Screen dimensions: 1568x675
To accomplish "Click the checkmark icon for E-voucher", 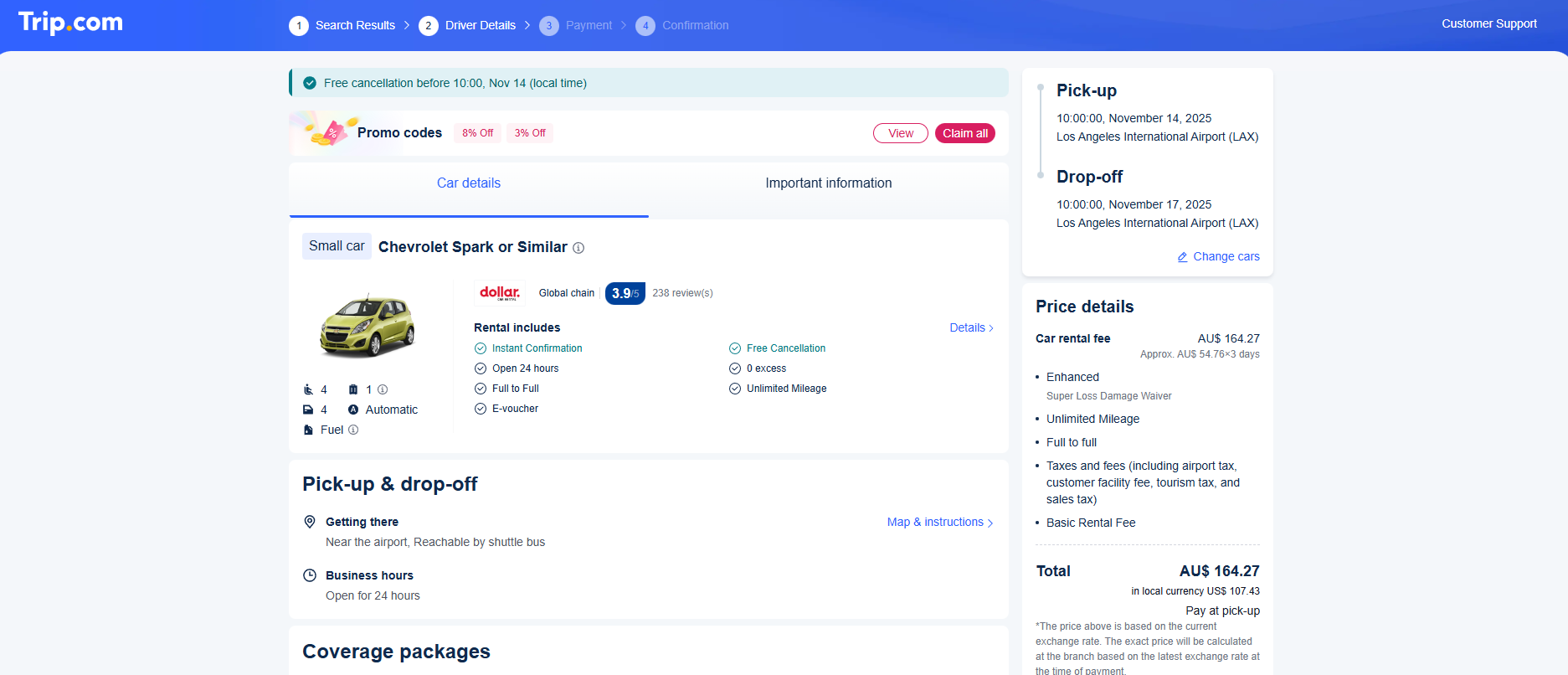I will (x=481, y=409).
